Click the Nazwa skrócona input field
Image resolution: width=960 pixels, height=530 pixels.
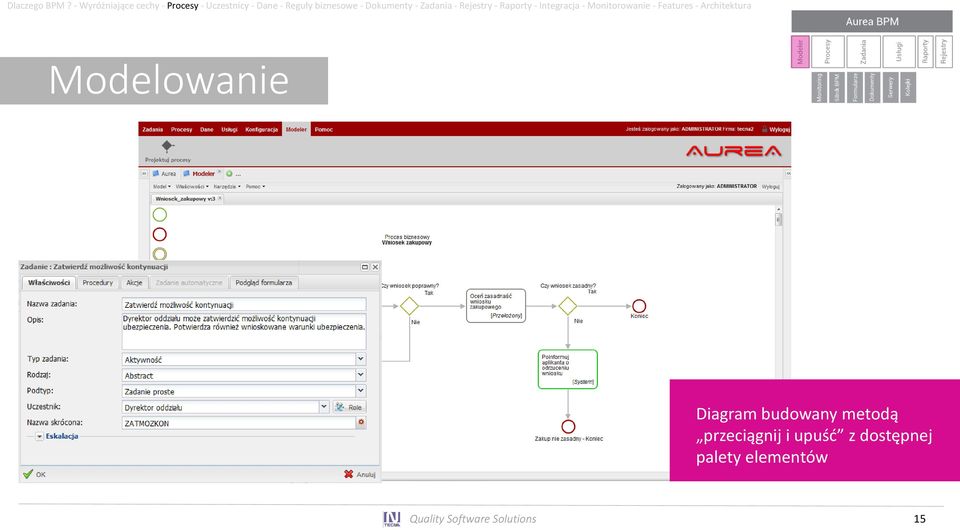(x=239, y=423)
